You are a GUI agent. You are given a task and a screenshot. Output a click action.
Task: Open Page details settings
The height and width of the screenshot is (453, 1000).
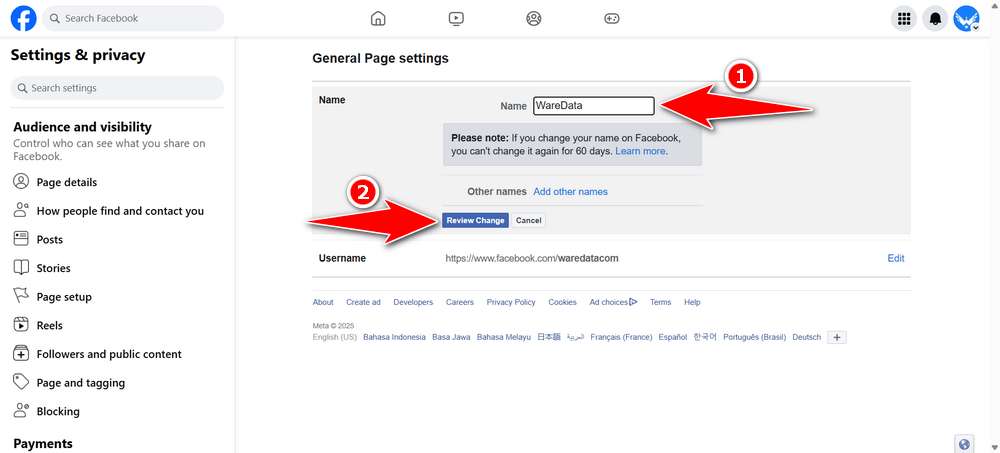[x=67, y=182]
